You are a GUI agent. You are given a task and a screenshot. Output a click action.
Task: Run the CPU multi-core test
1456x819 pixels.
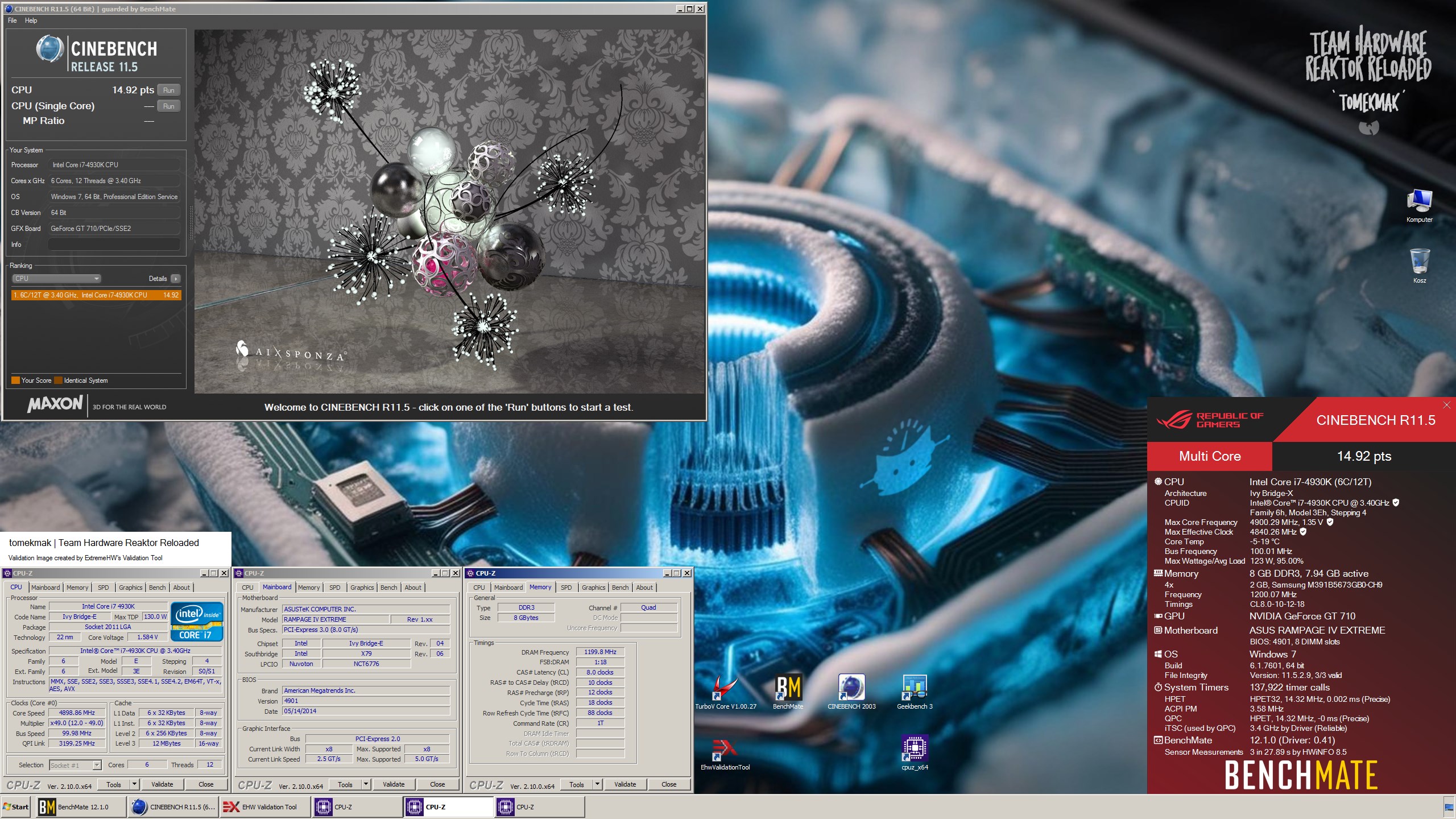click(169, 90)
